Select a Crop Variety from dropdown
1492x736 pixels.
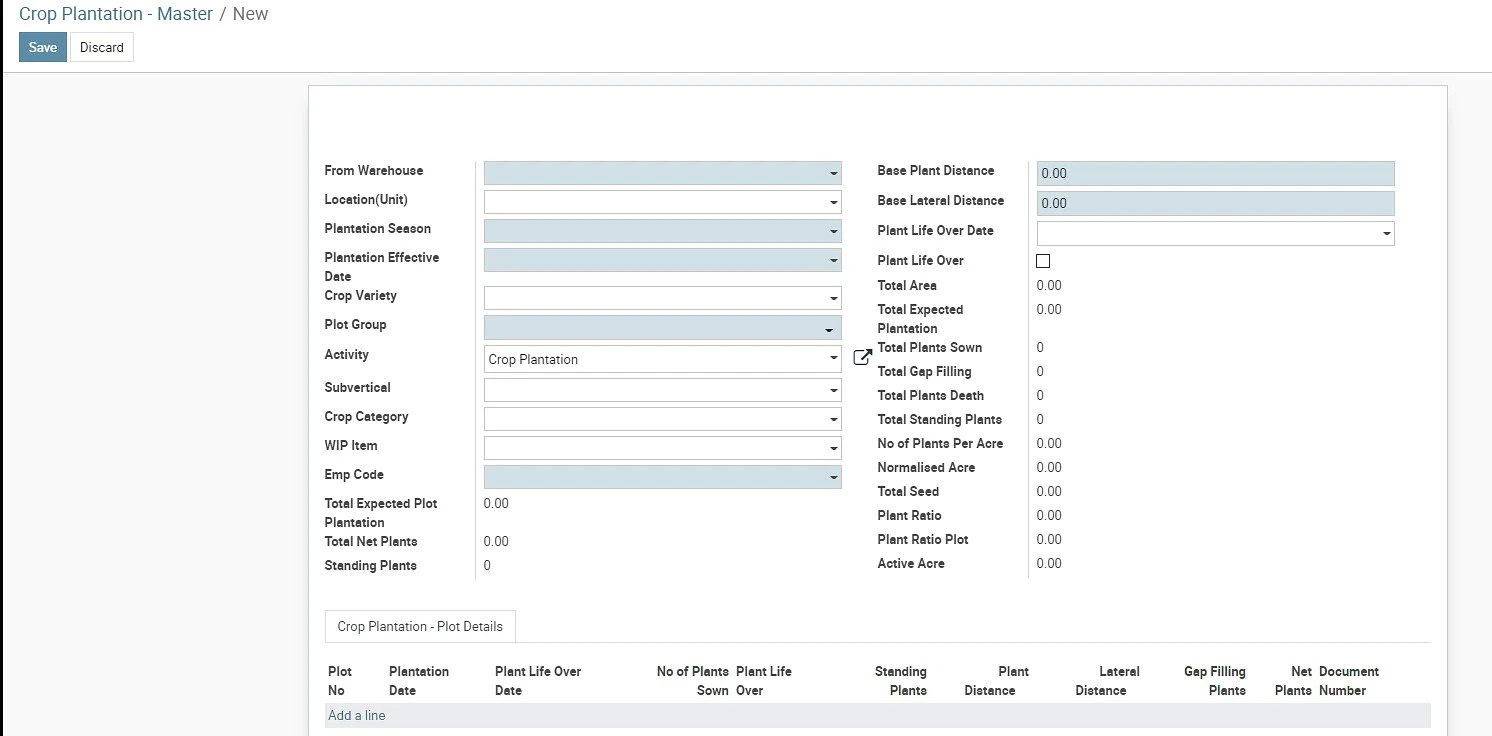click(662, 298)
